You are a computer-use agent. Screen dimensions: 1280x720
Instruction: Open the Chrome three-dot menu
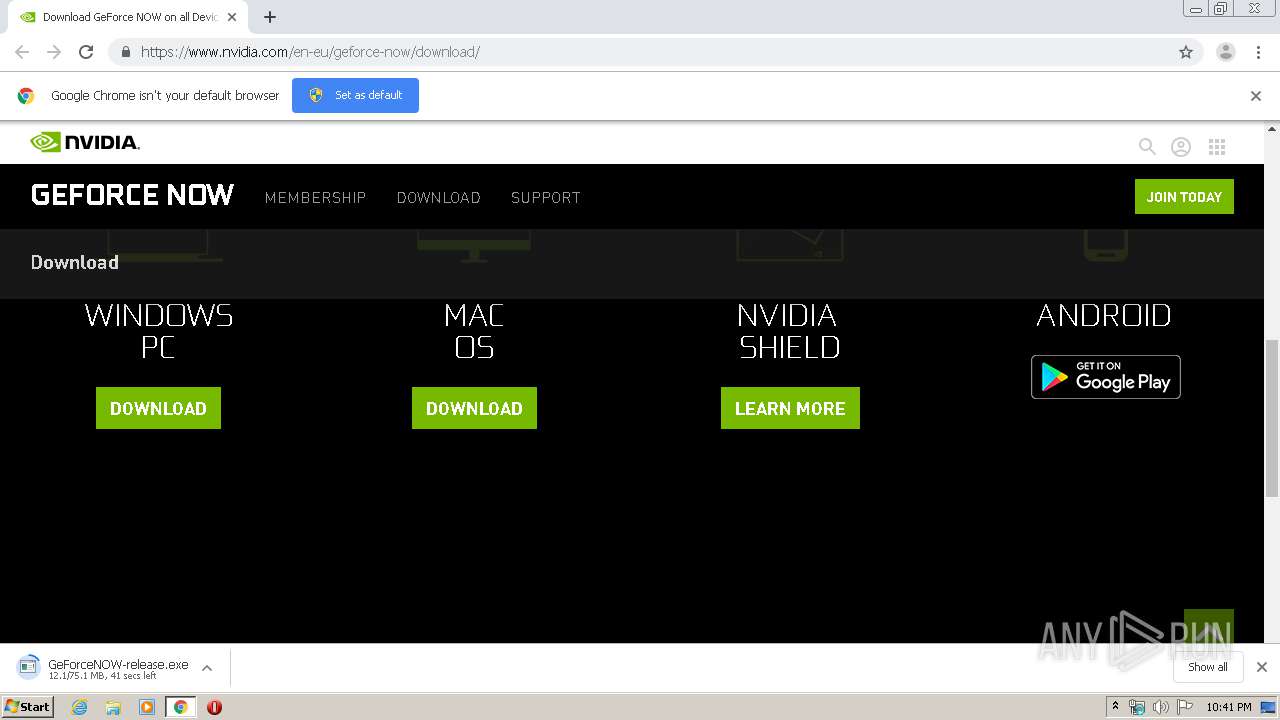[1258, 52]
